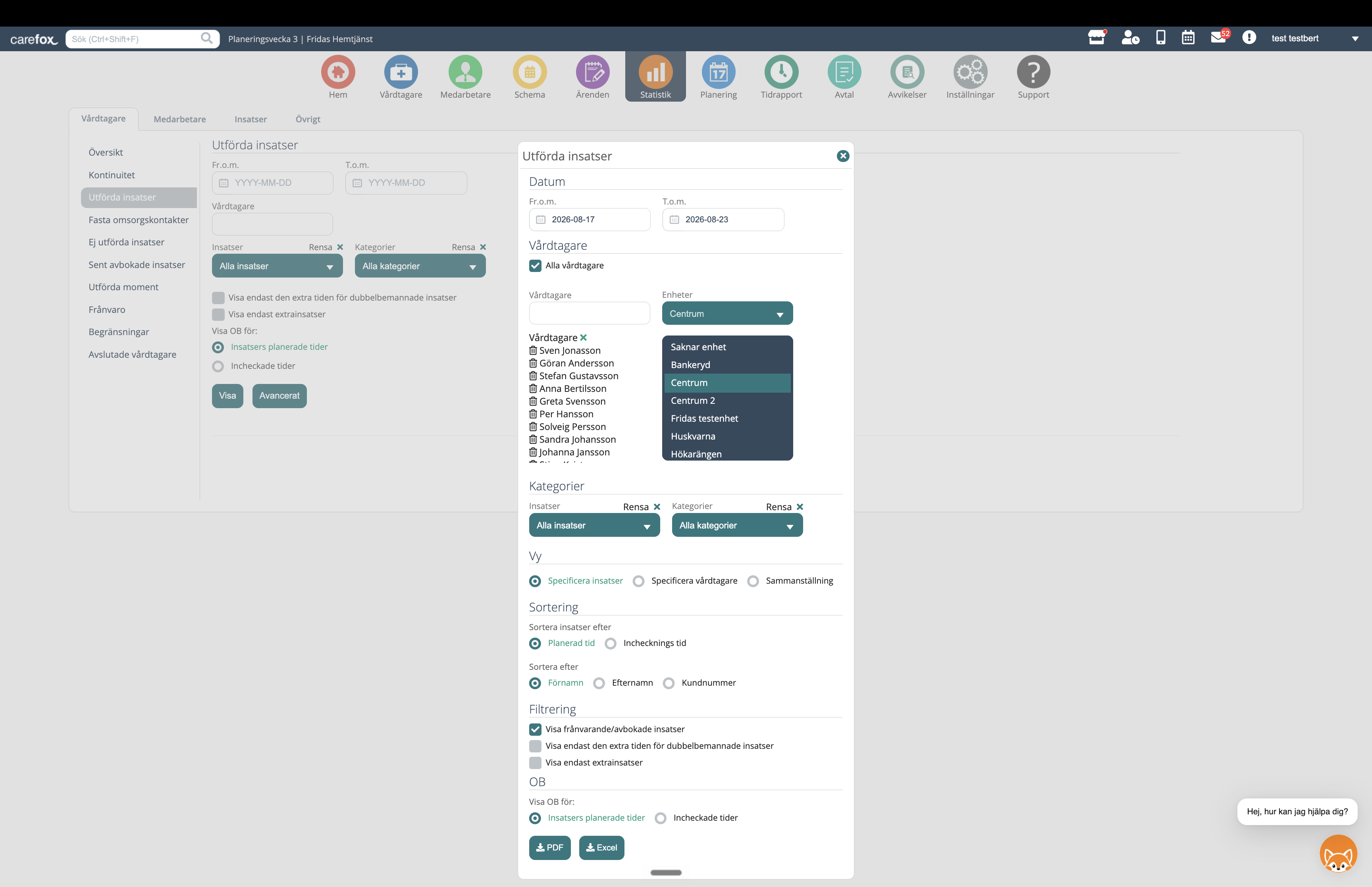
Task: Select Incheckningstid sorting option
Action: [611, 643]
